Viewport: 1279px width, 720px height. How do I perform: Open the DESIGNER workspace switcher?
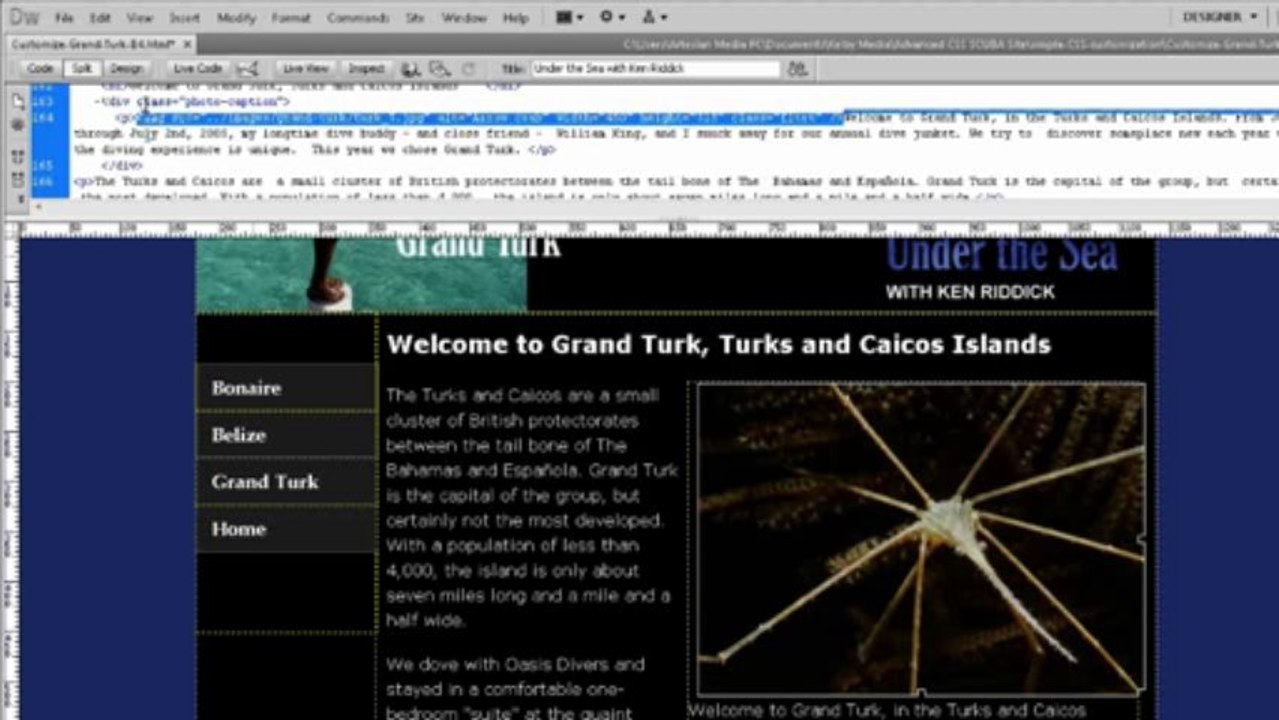pyautogui.click(x=1220, y=17)
